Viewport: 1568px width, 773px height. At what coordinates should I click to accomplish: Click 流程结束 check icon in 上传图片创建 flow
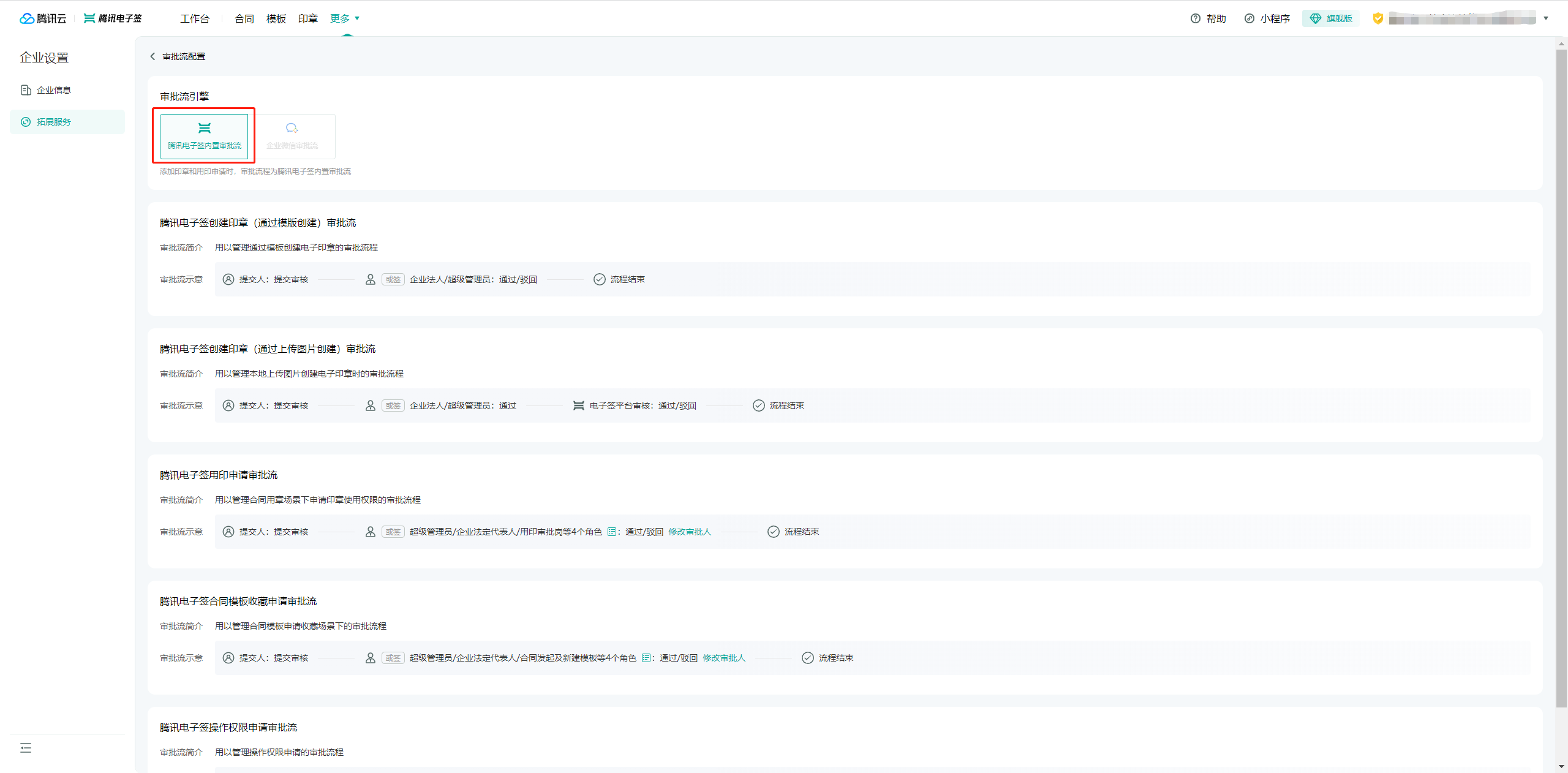pyautogui.click(x=759, y=405)
